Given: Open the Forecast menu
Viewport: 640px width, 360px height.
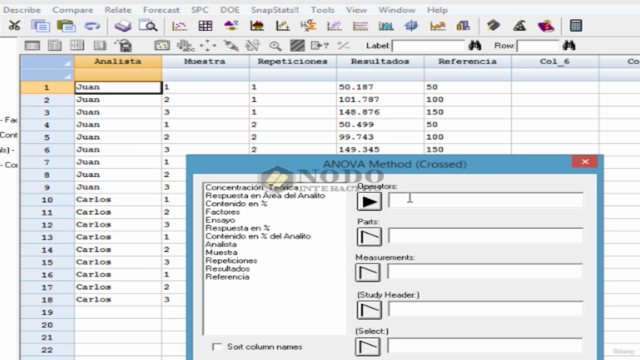Looking at the screenshot, I should [x=161, y=10].
